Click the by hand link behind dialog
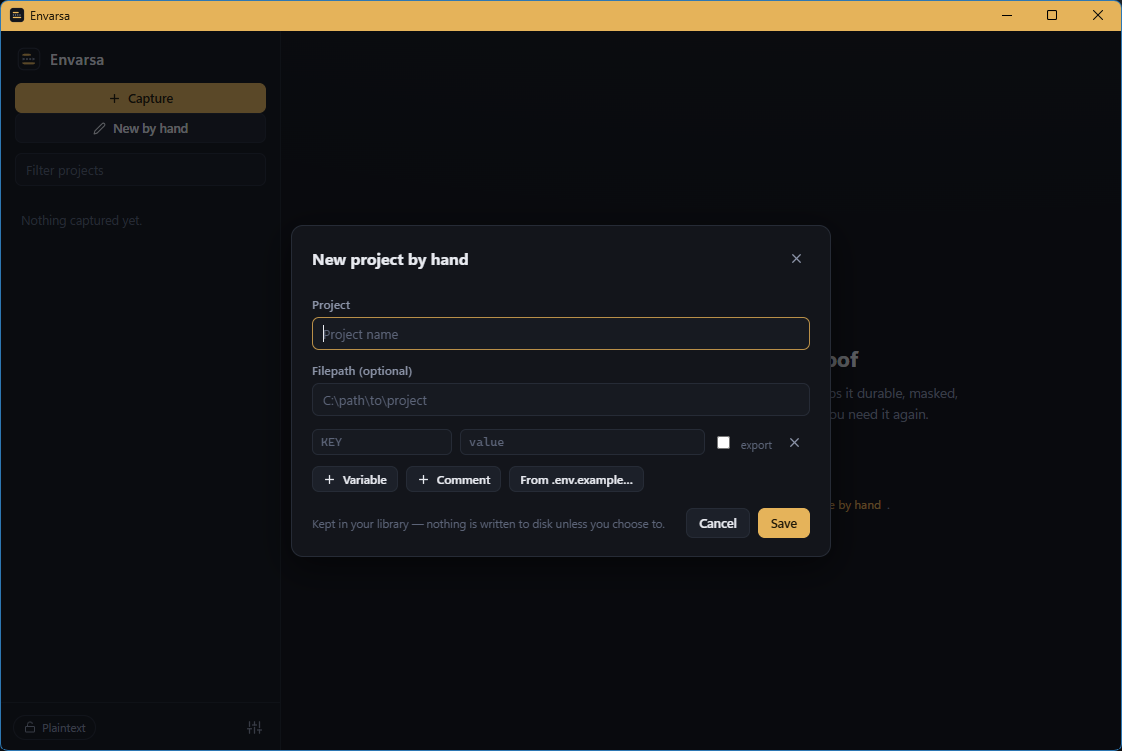This screenshot has height=751, width=1122. point(857,505)
